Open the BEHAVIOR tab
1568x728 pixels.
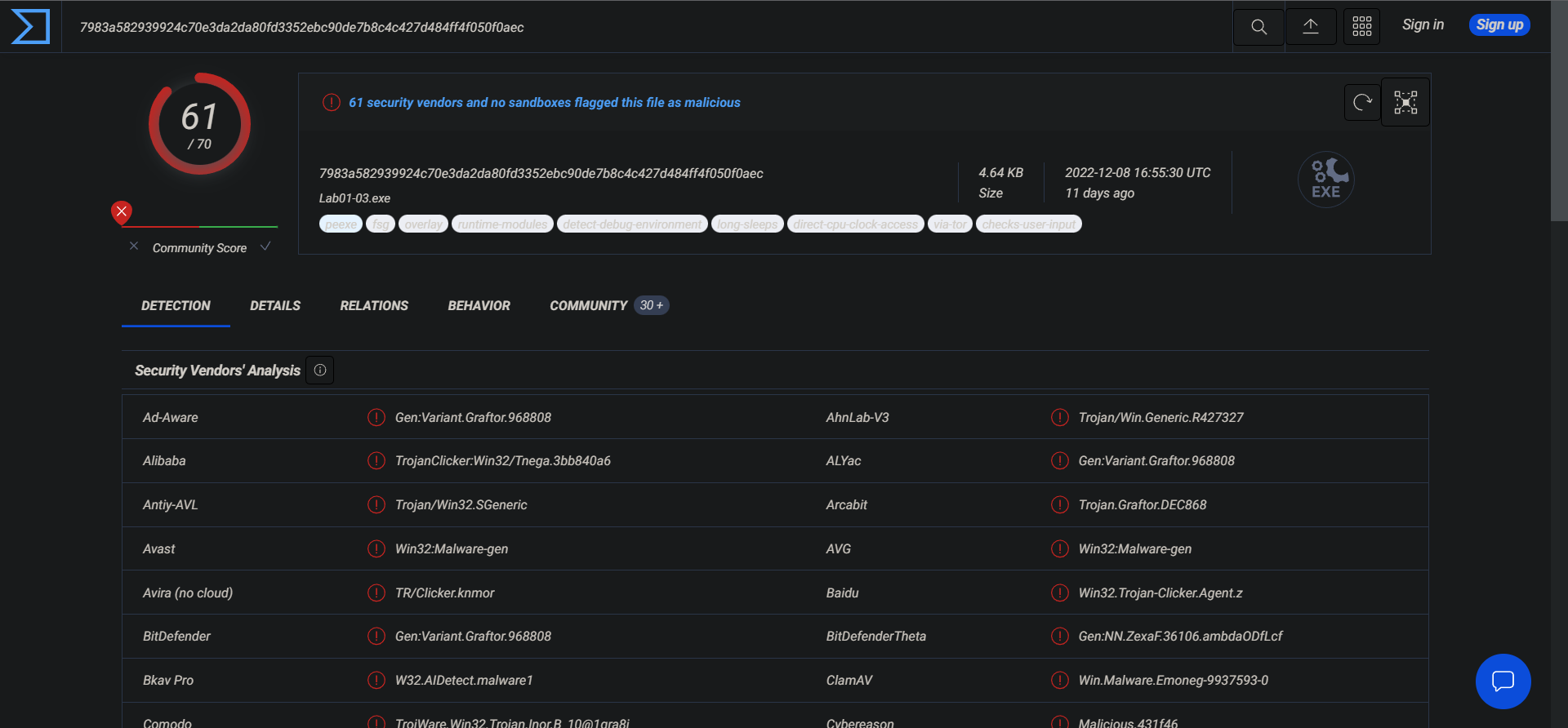coord(479,305)
